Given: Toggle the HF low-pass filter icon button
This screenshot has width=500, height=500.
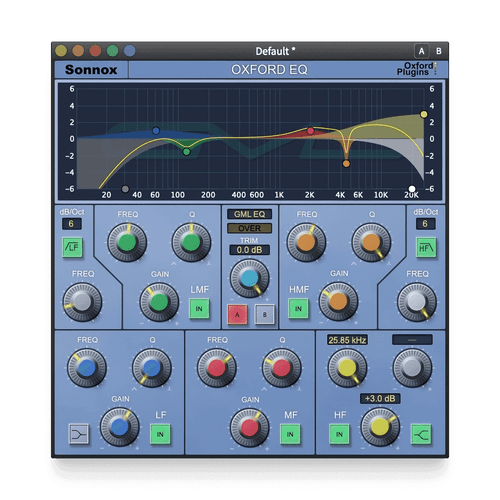Looking at the screenshot, I should point(426,247).
